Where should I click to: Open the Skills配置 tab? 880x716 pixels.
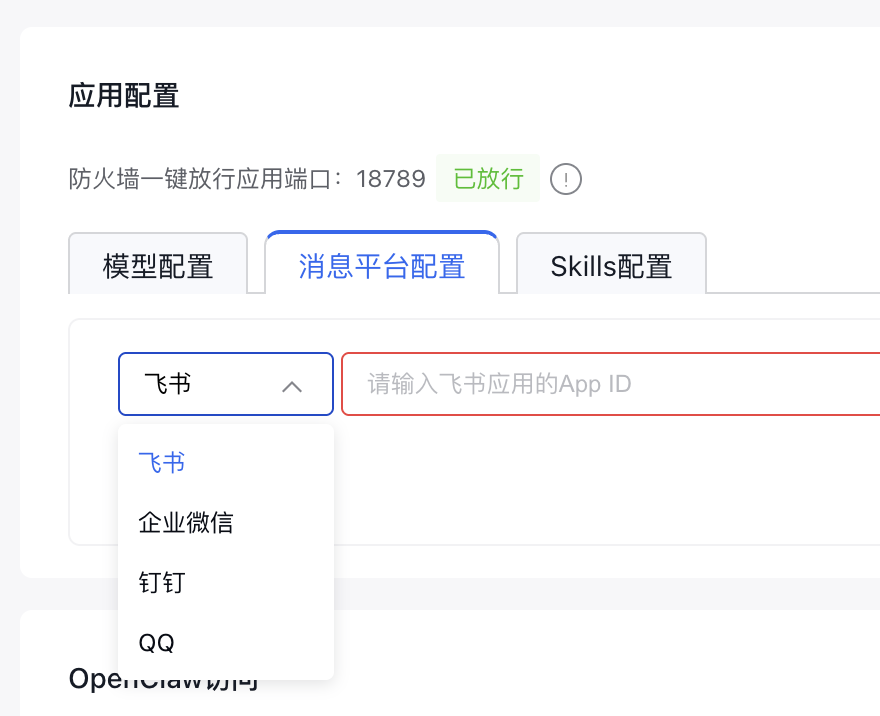[611, 266]
